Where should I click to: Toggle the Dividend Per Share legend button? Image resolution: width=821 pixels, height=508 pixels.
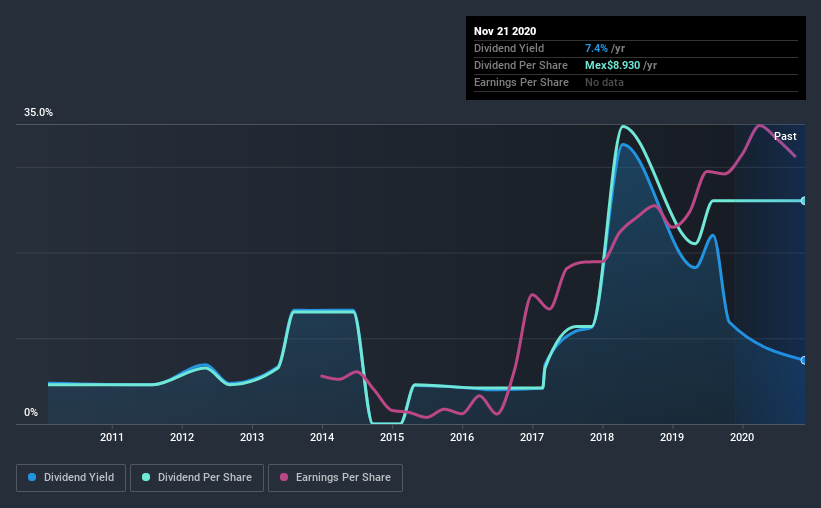(x=197, y=478)
